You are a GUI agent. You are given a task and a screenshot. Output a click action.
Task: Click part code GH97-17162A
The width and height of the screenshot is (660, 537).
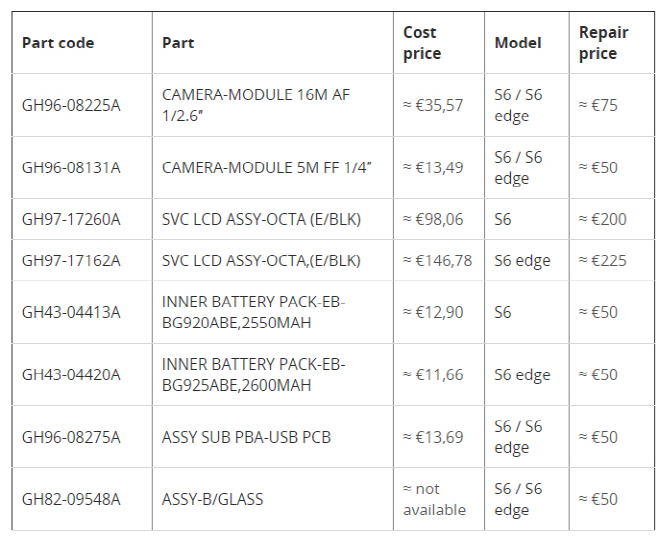(x=71, y=261)
